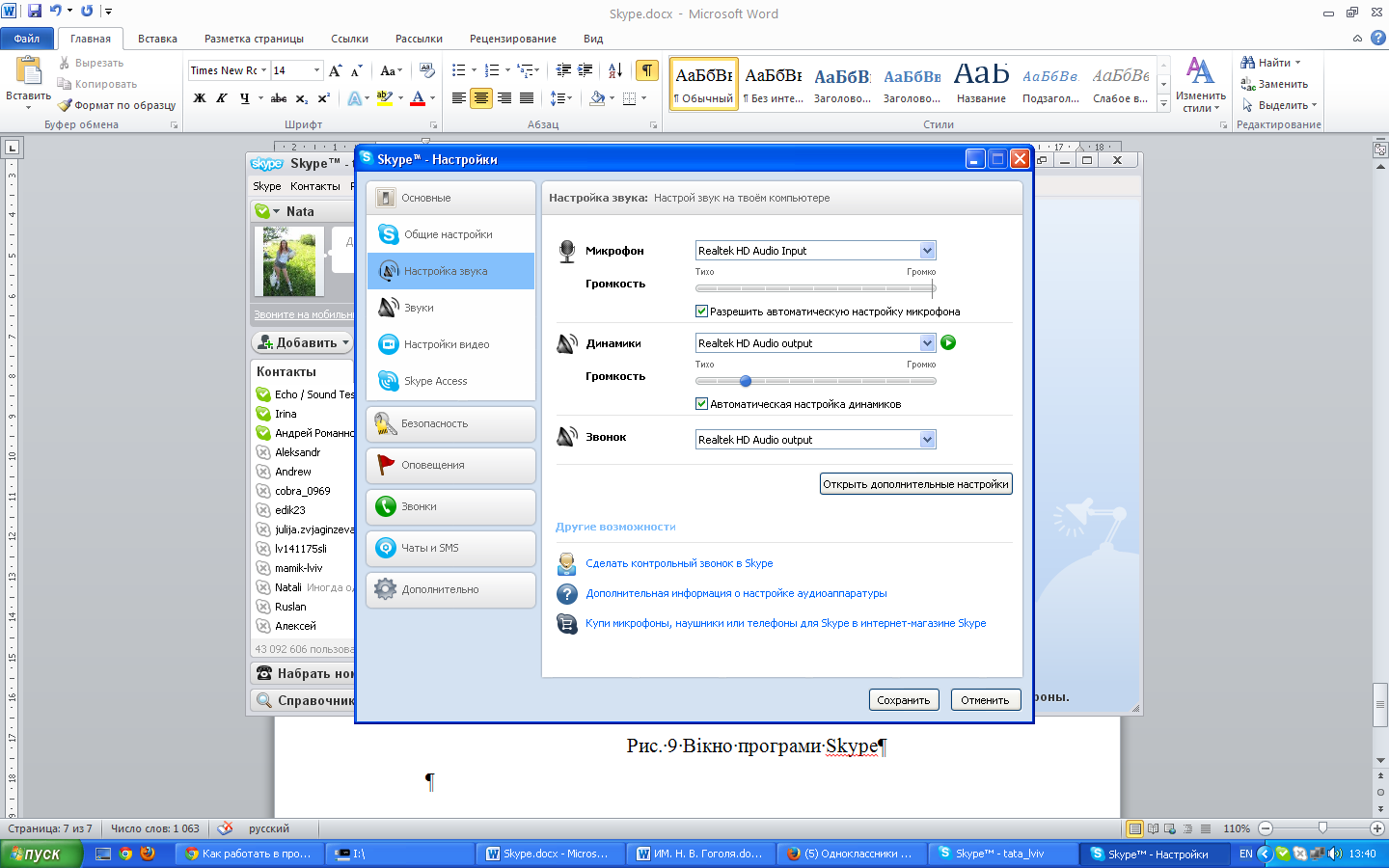Open Sounds section in Skype options
Viewport: 1389px width, 868px height.
point(450,308)
